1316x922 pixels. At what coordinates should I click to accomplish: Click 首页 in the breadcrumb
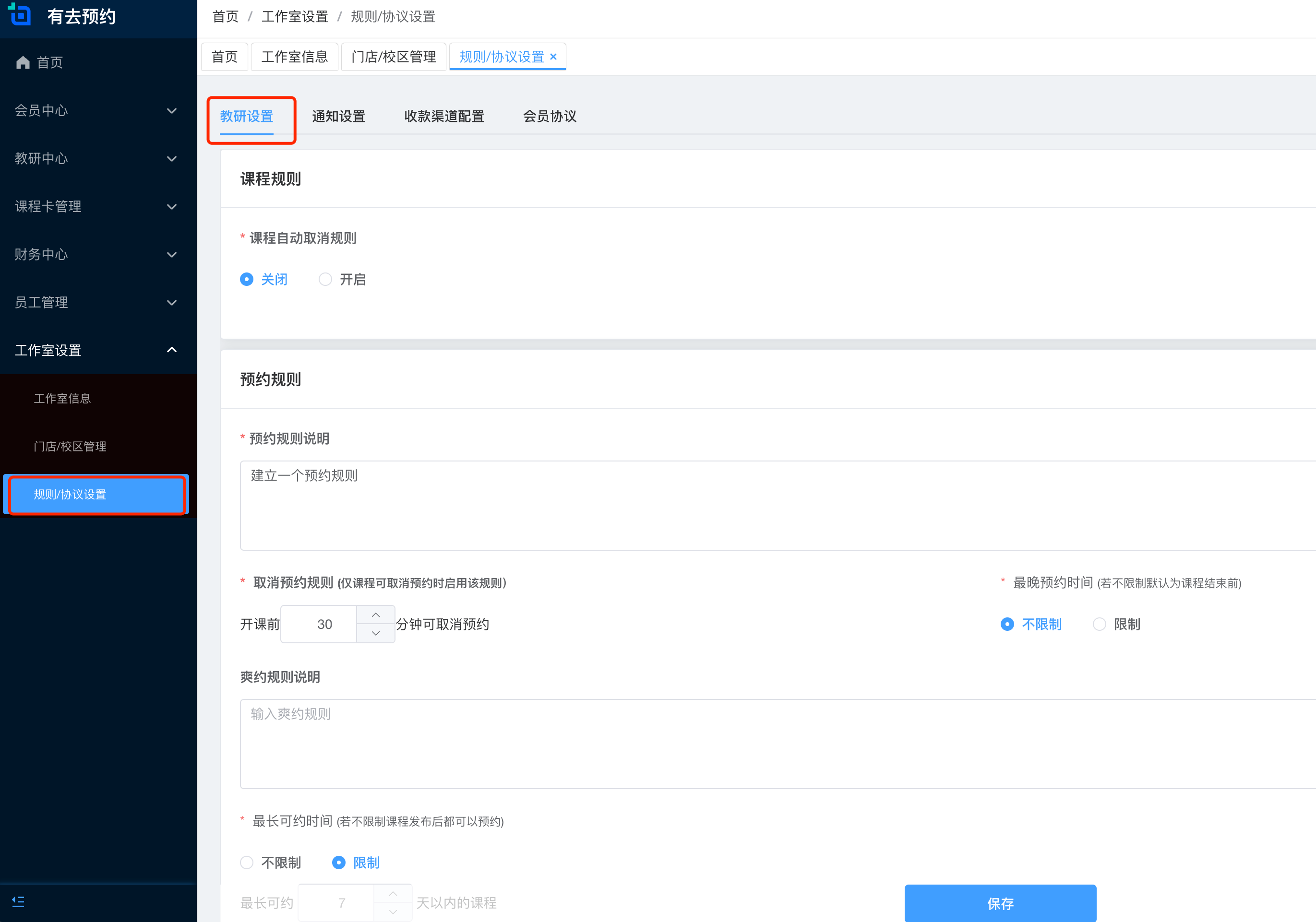tap(225, 17)
